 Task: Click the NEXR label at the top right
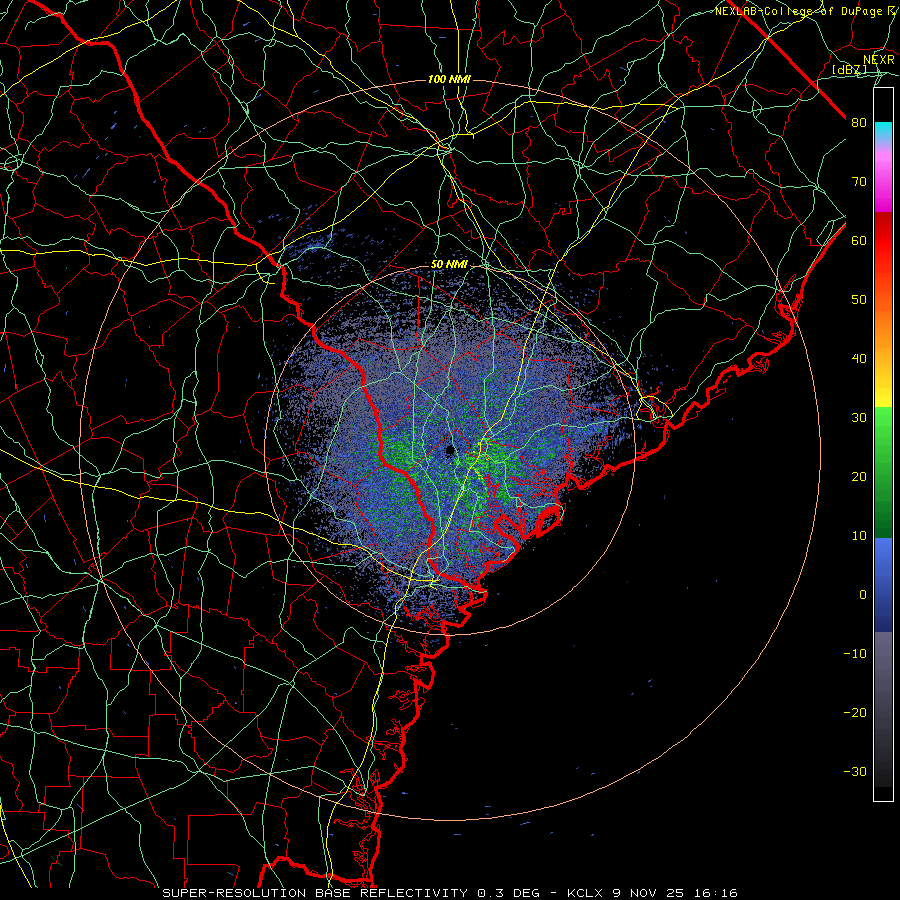(879, 60)
